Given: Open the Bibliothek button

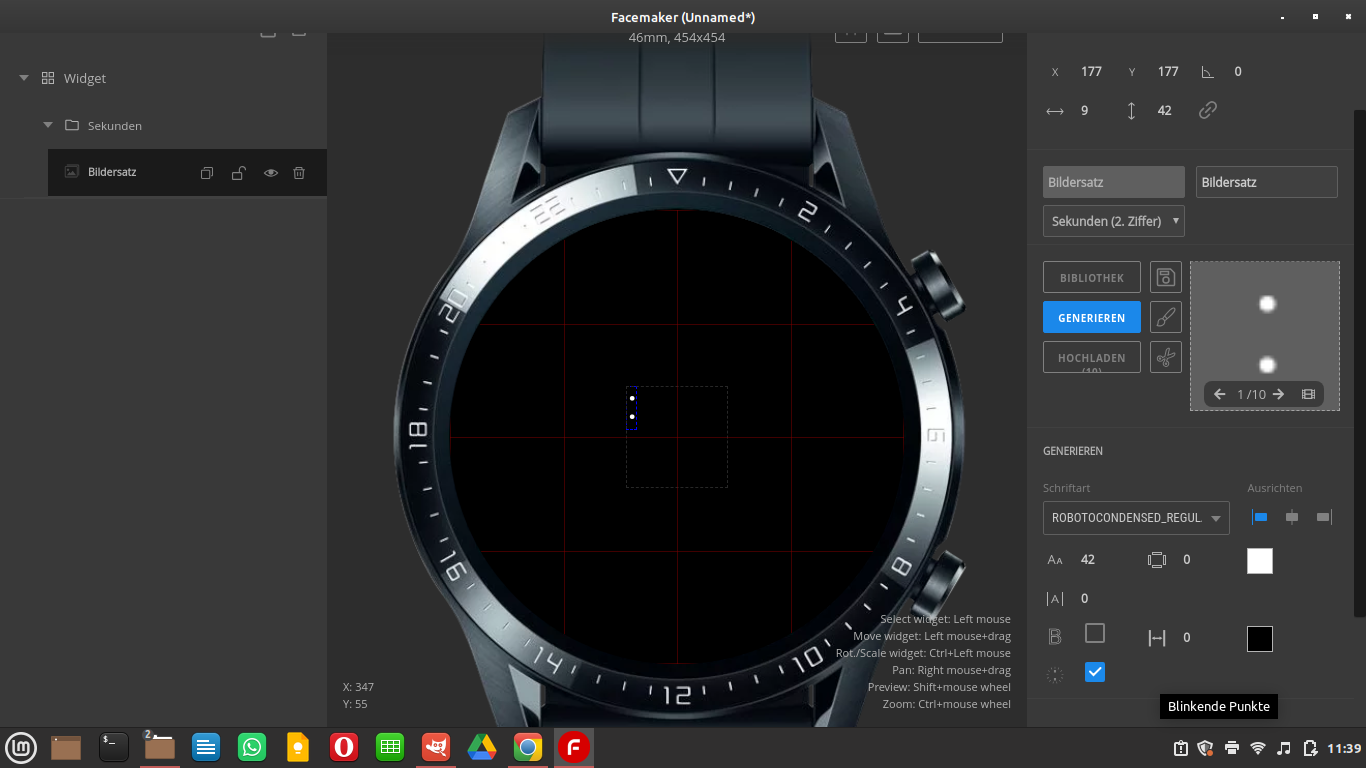Looking at the screenshot, I should (x=1091, y=277).
